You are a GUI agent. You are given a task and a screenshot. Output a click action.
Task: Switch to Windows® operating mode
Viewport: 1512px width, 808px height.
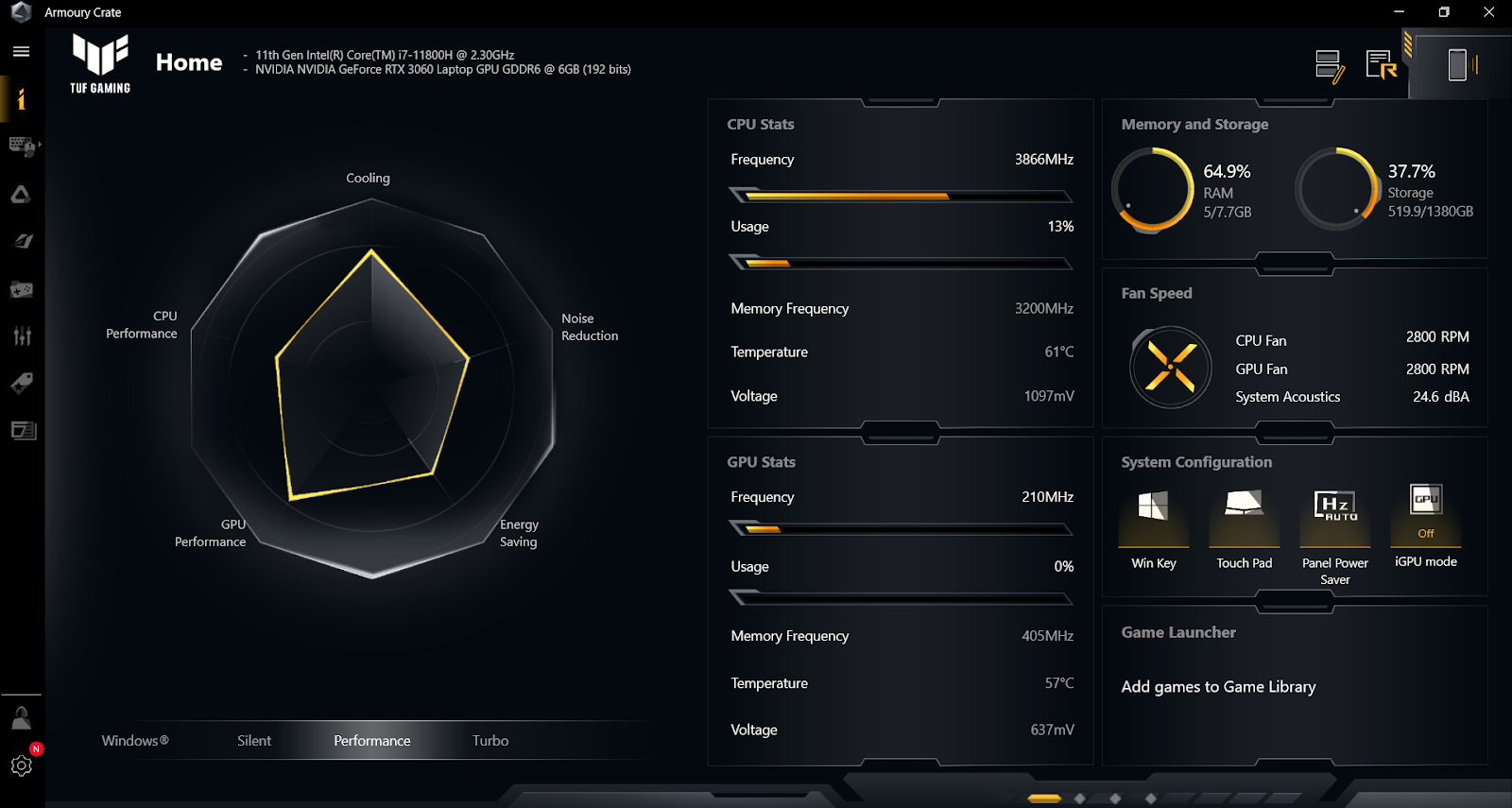[x=135, y=740]
